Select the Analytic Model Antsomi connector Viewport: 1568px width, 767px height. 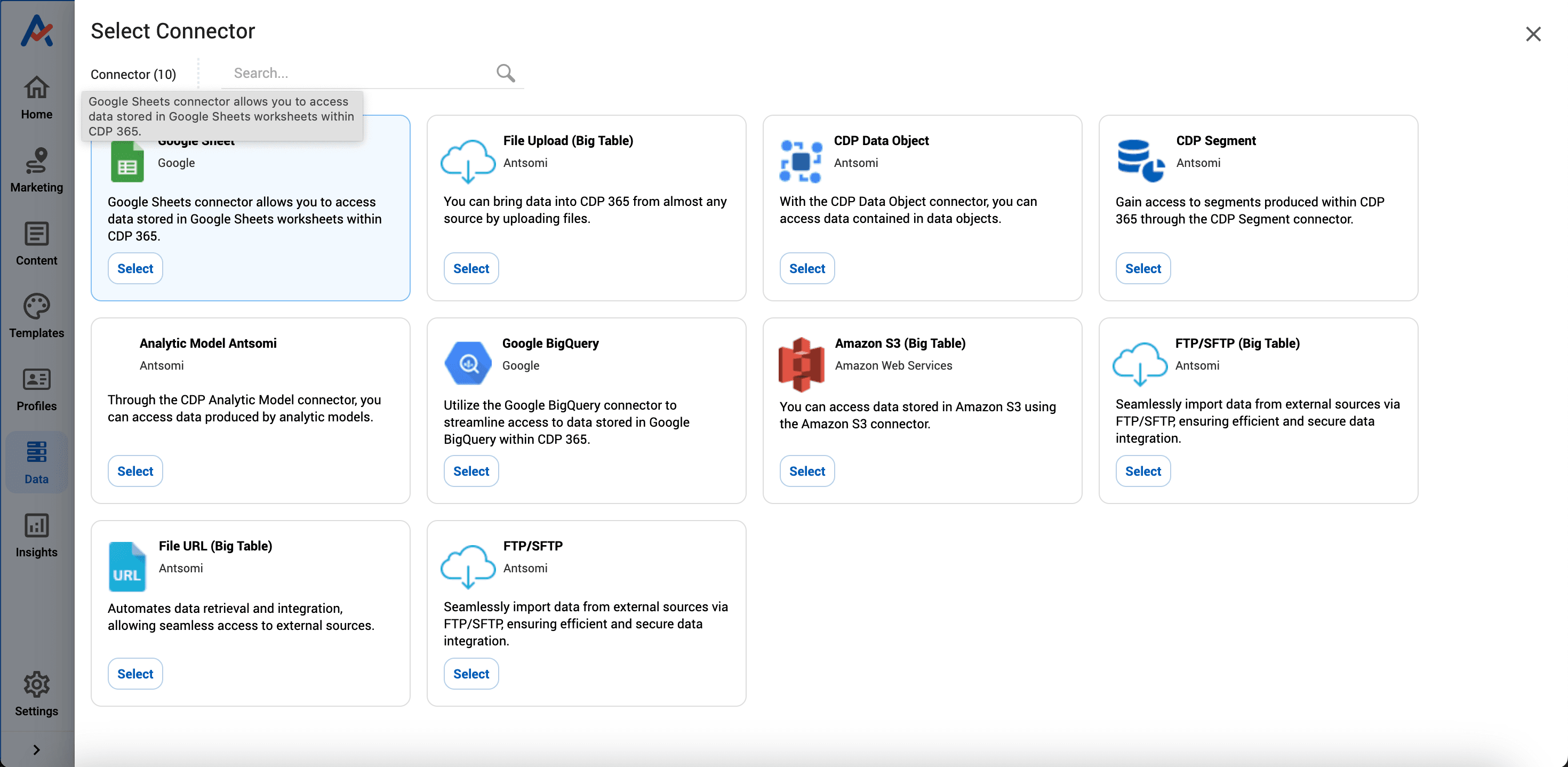point(135,471)
